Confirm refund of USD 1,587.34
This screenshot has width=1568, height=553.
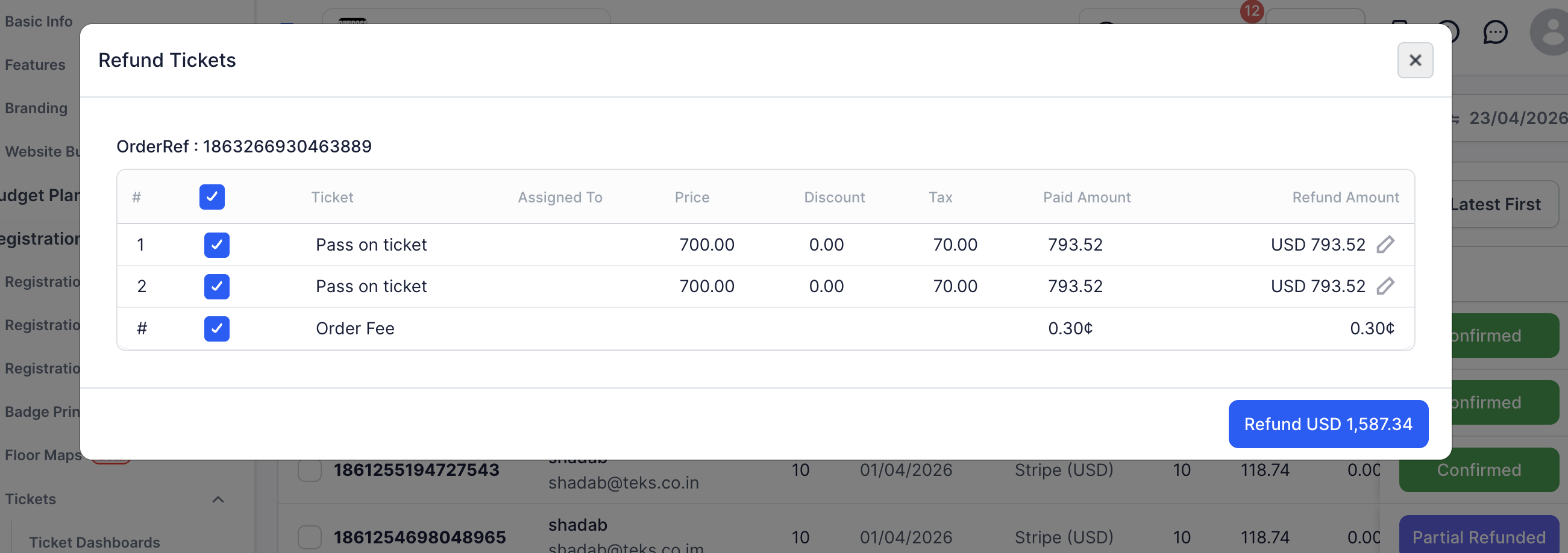(x=1328, y=424)
